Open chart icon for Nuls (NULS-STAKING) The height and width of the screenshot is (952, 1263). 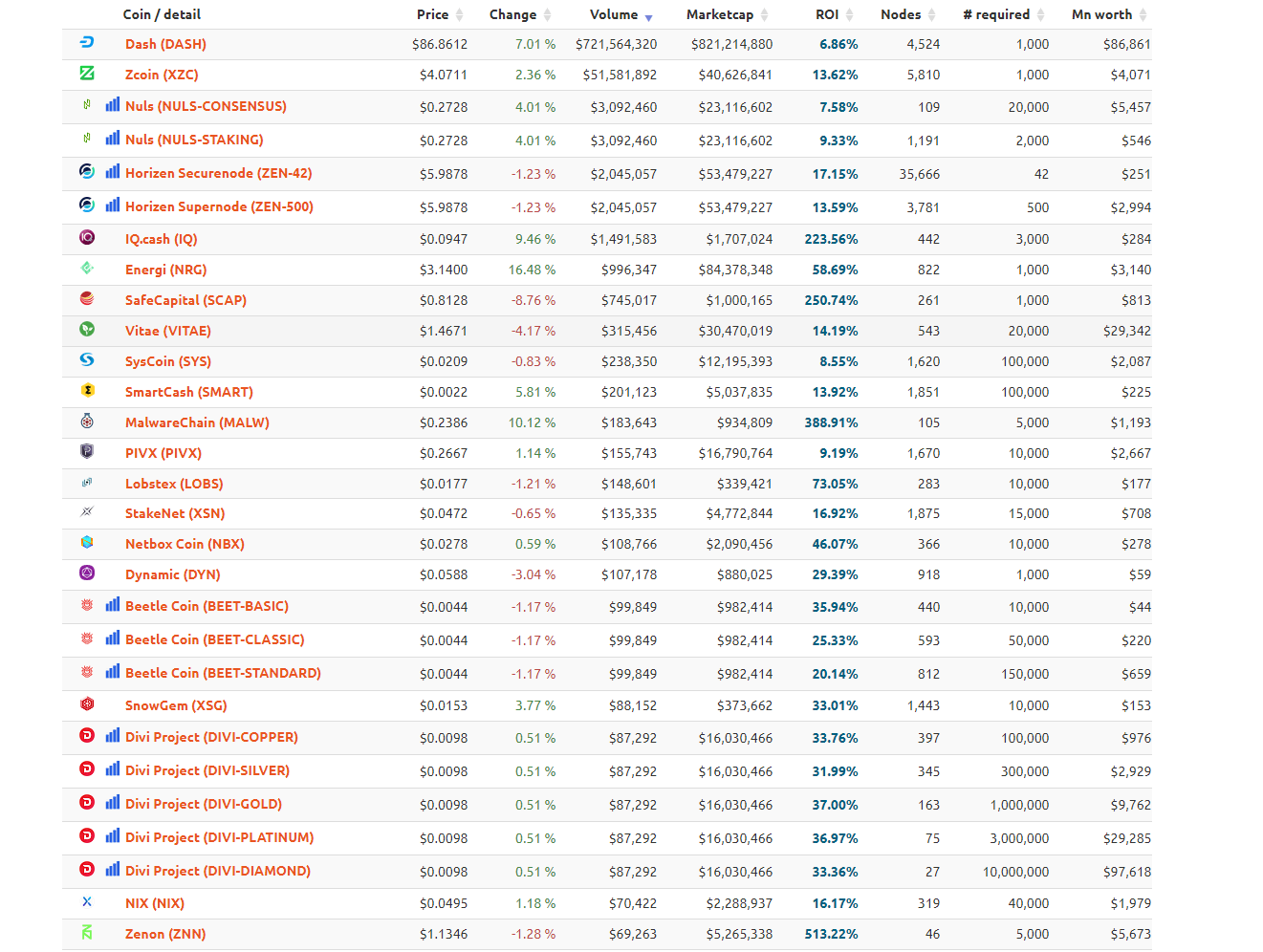click(113, 138)
